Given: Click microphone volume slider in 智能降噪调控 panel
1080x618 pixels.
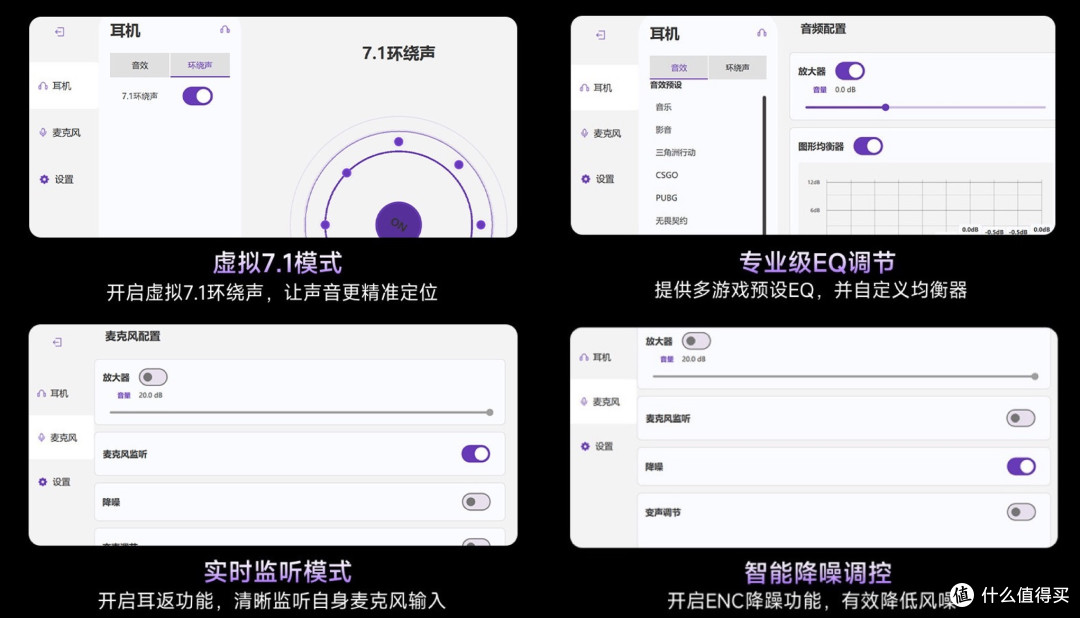Looking at the screenshot, I should pos(845,376).
